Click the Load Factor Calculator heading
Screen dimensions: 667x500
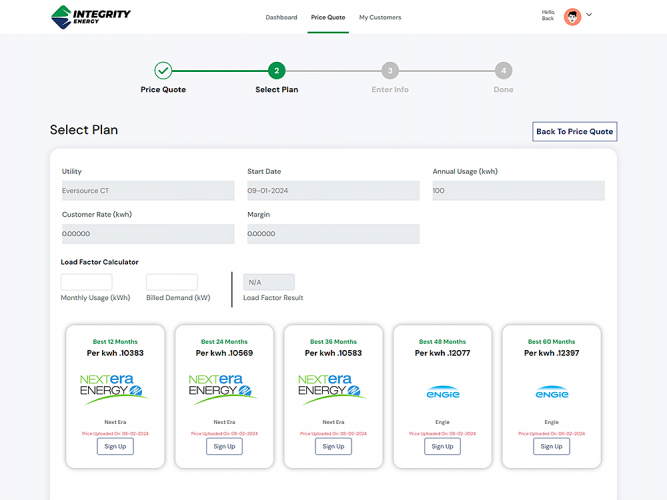pos(100,262)
